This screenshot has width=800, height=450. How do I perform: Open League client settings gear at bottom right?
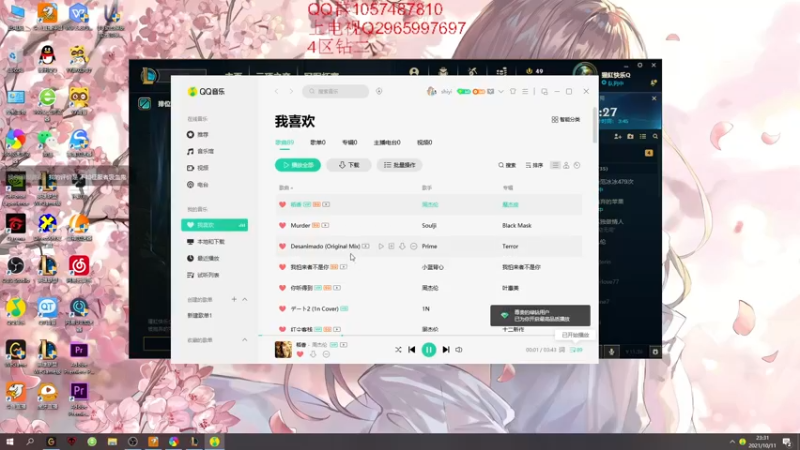click(655, 352)
